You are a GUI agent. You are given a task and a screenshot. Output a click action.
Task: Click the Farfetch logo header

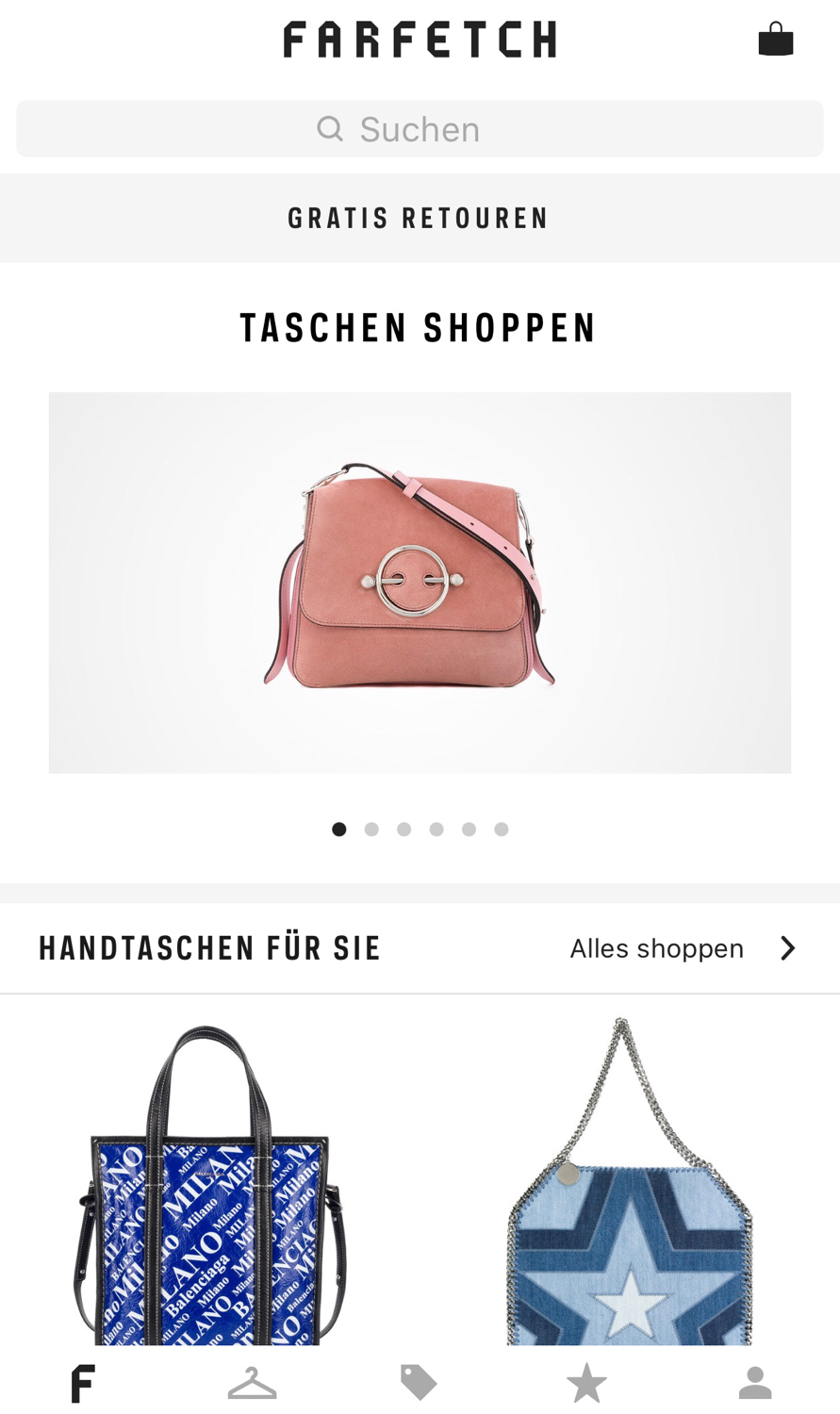420,40
